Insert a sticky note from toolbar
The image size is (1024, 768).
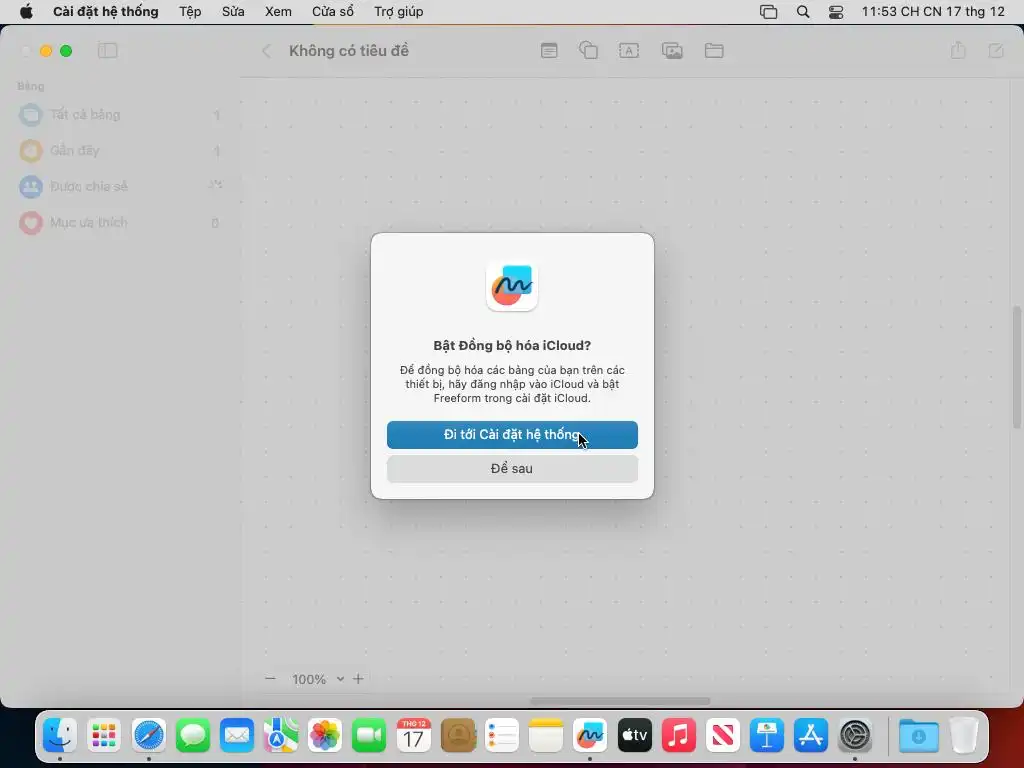549,51
